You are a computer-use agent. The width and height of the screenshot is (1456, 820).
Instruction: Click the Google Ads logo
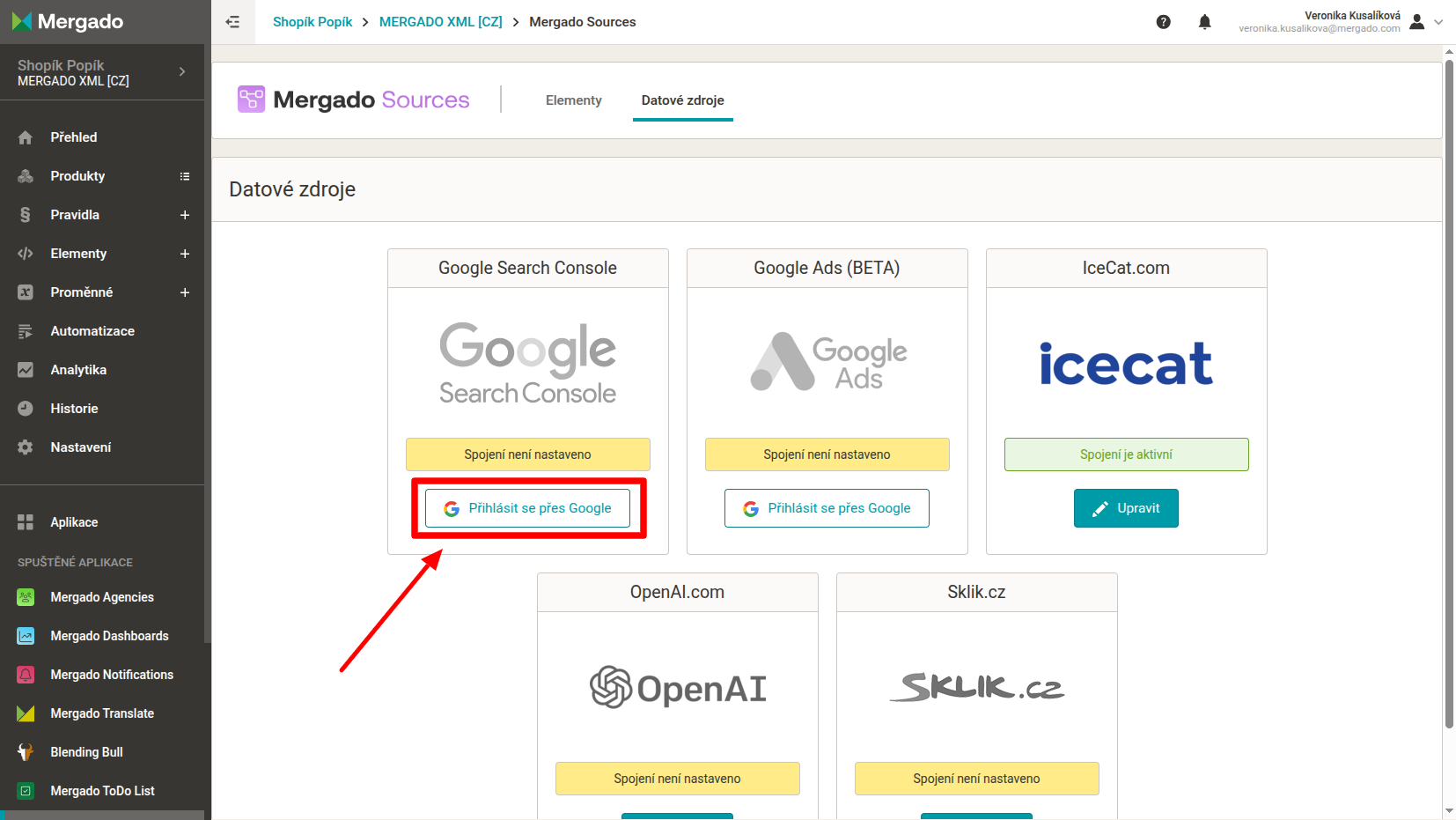827,362
